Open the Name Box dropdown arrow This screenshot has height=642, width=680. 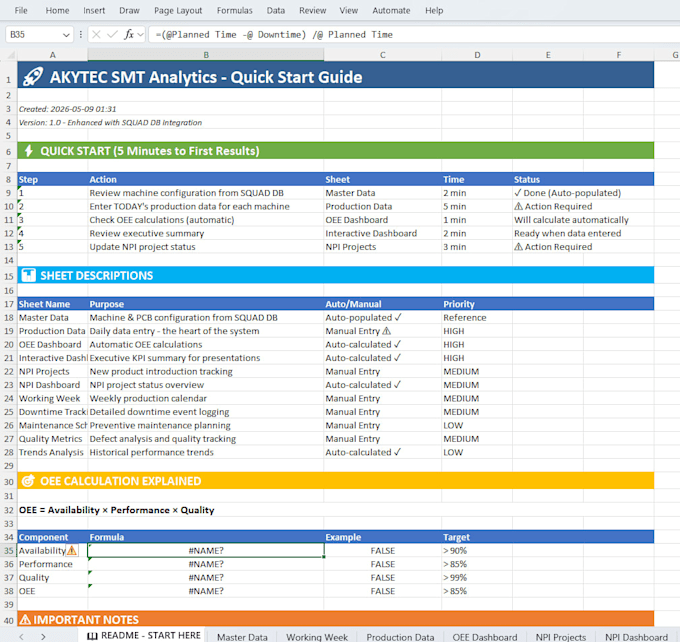(x=66, y=35)
